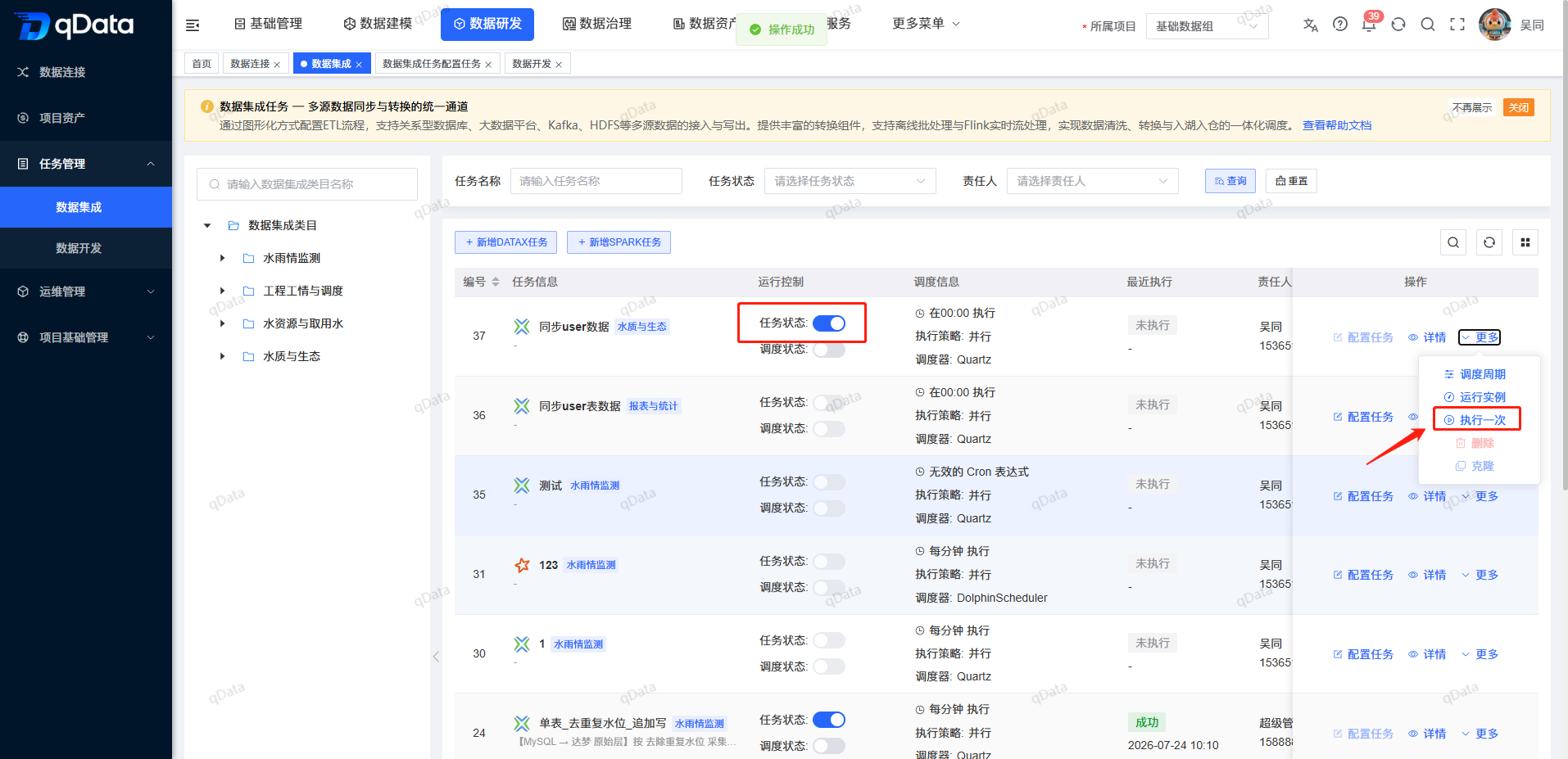
Task: Click the 查询 button
Action: pos(1230,181)
